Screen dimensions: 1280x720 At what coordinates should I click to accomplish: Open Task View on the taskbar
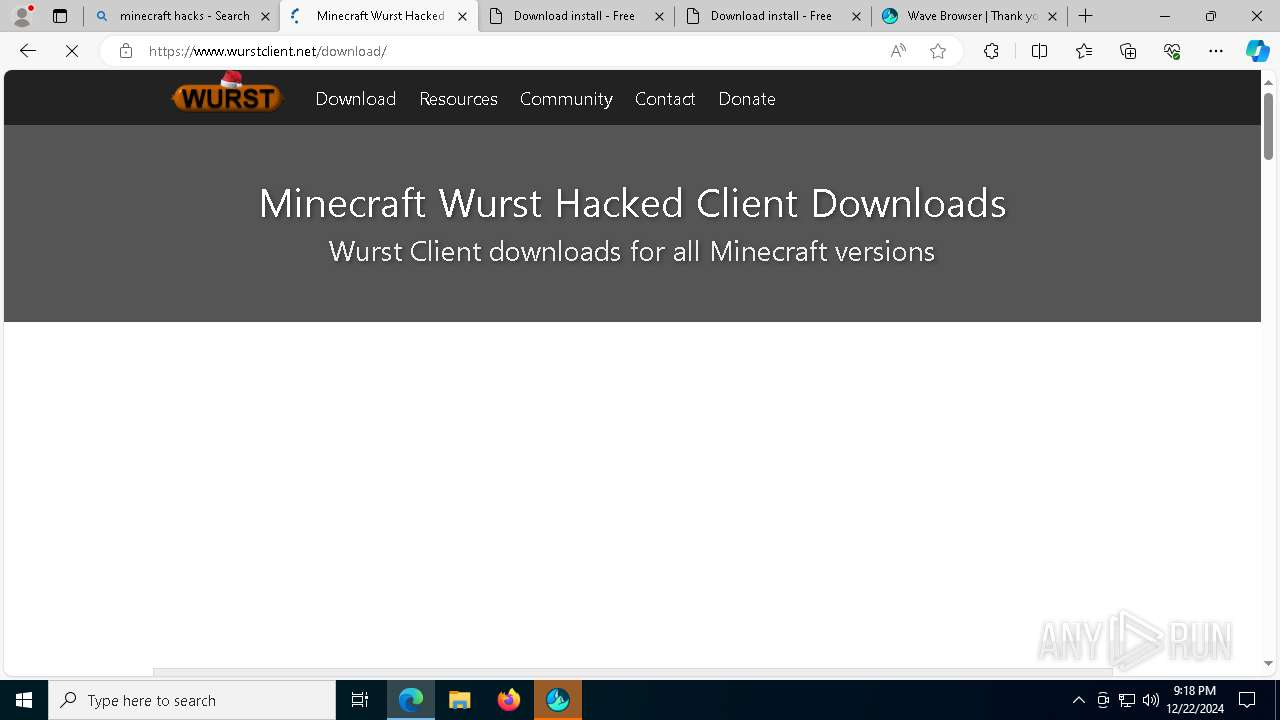360,700
